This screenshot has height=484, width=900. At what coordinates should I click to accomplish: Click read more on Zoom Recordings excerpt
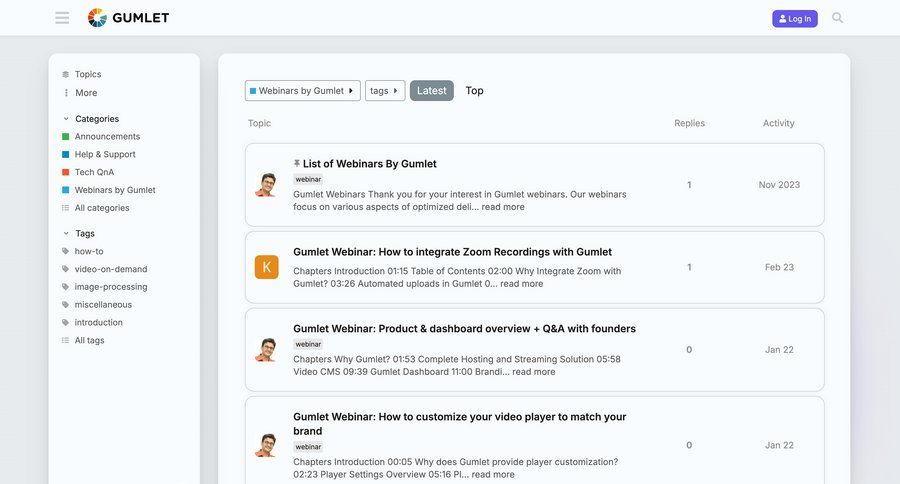(521, 284)
